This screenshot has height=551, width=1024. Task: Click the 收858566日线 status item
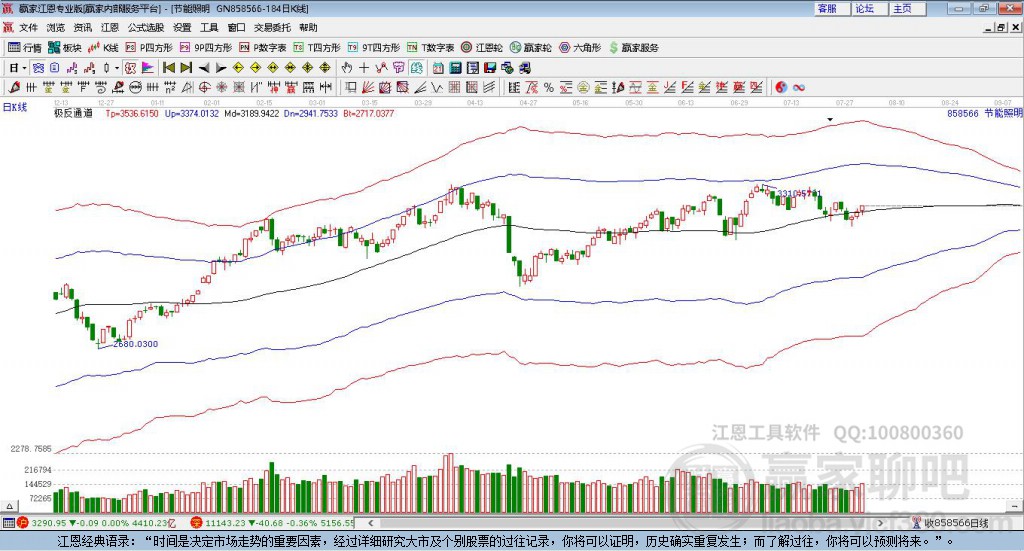[x=950, y=523]
